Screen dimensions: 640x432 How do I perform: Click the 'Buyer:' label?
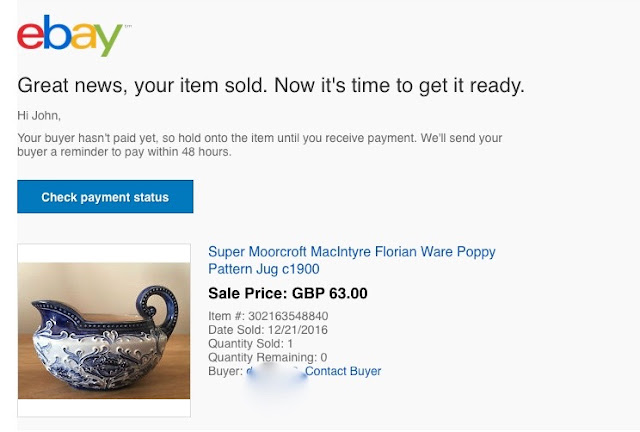pos(224,372)
